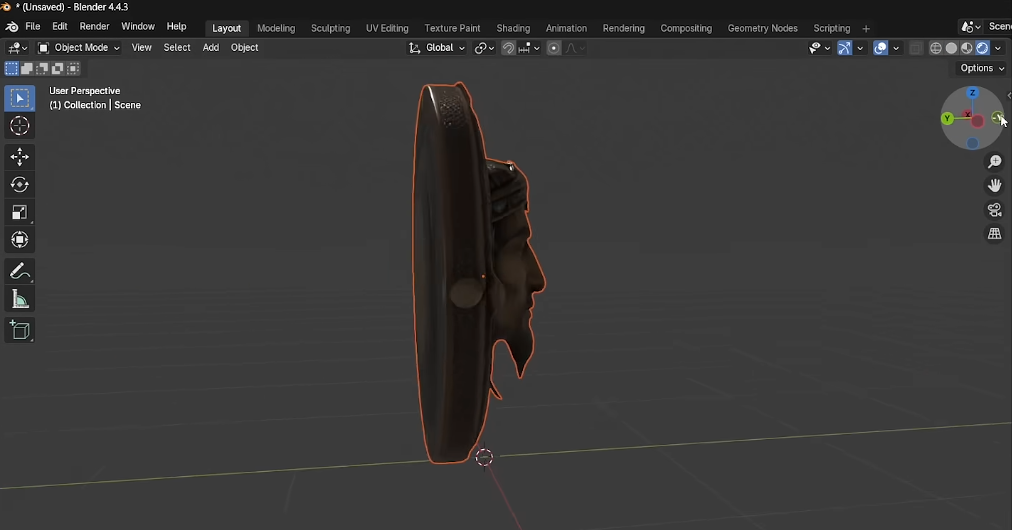This screenshot has height=530, width=1012.
Task: Activate the 3D Cursor tool
Action: tap(19, 126)
